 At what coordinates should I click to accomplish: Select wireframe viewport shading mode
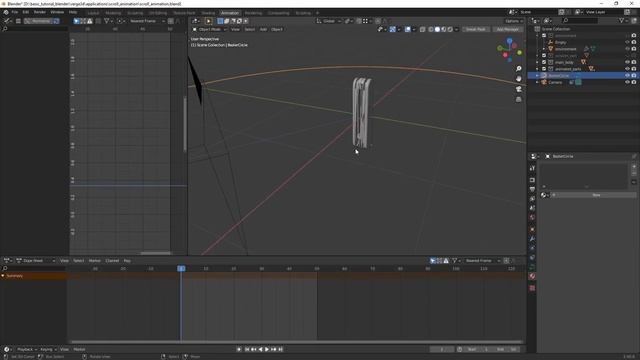pyautogui.click(x=431, y=29)
